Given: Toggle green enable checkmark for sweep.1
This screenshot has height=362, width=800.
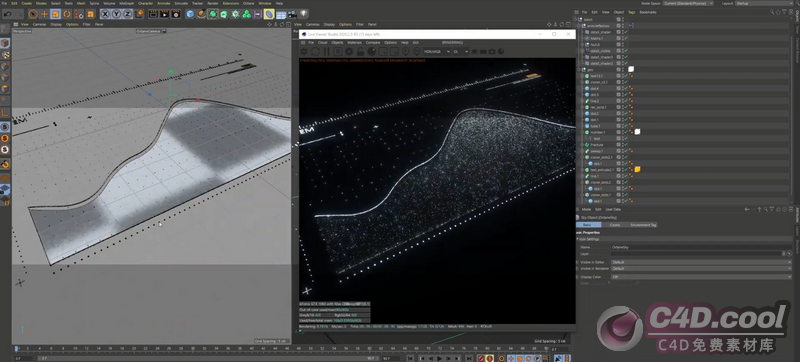Looking at the screenshot, I should pos(626,151).
